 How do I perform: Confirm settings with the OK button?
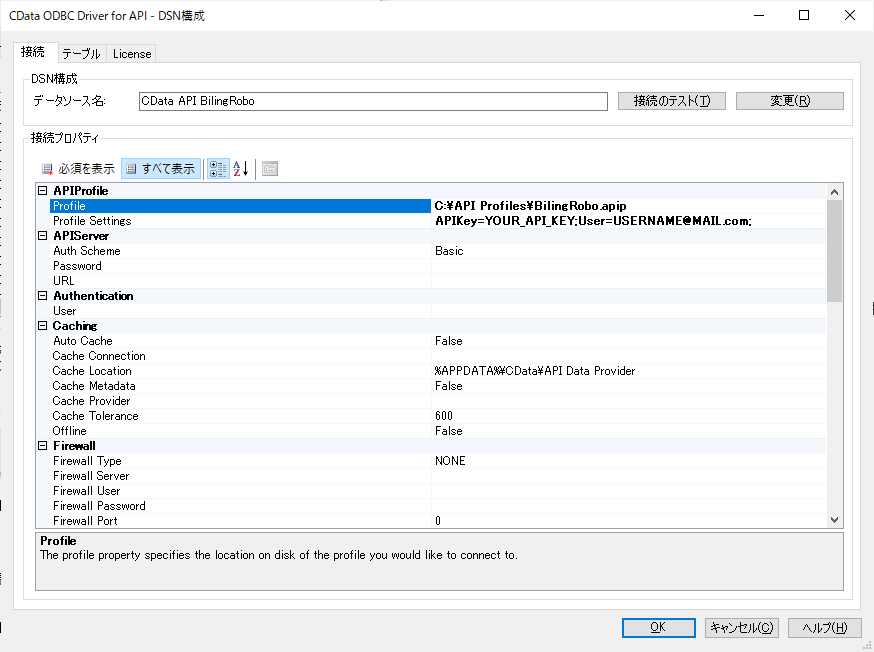coord(658,628)
